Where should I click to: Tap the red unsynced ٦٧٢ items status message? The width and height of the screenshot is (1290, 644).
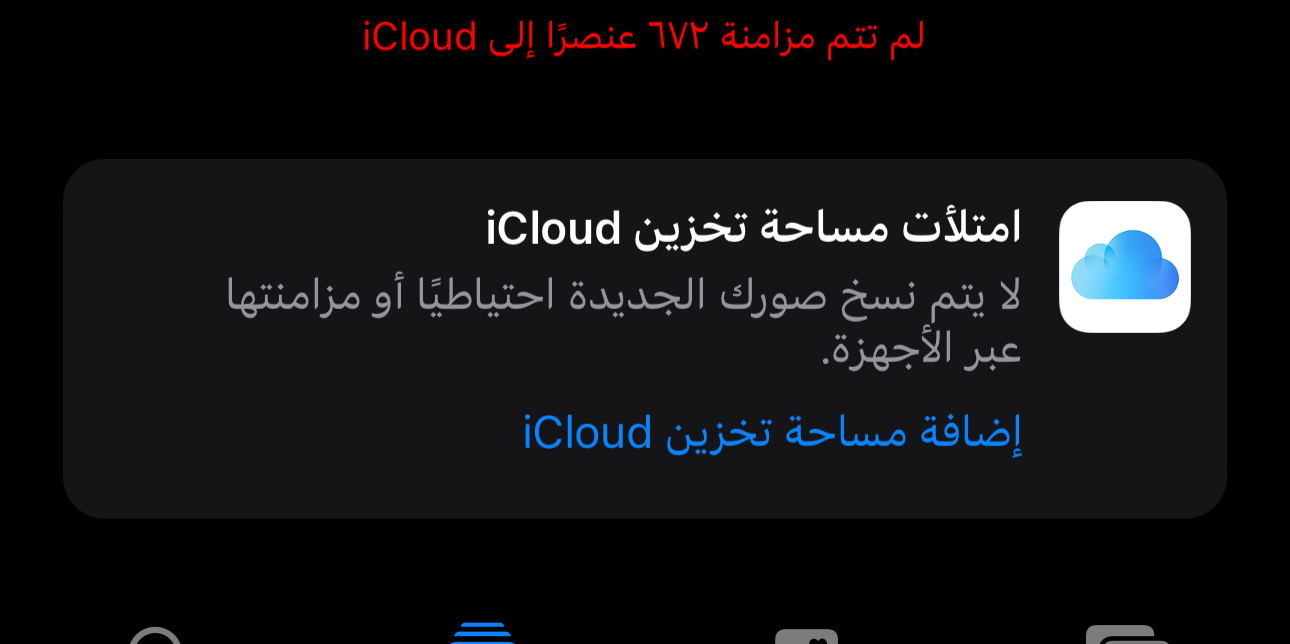point(644,37)
